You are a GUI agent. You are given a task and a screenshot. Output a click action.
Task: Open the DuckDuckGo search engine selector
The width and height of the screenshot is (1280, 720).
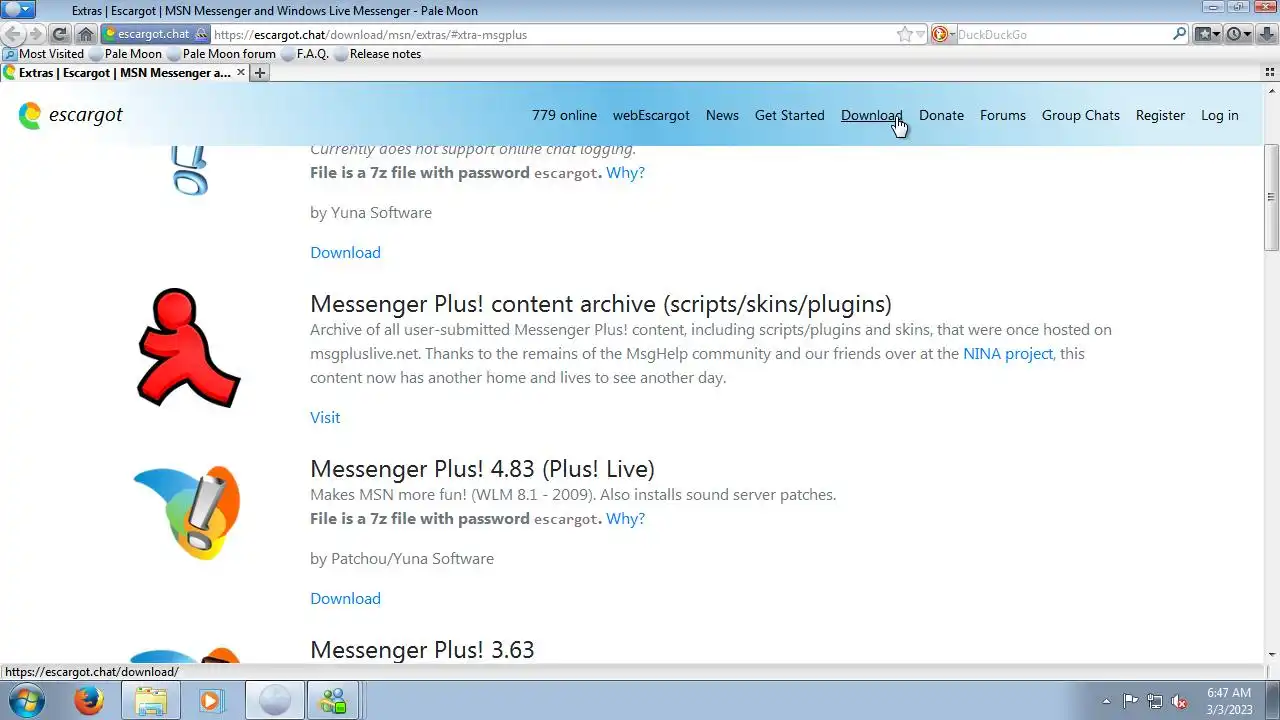coord(943,34)
